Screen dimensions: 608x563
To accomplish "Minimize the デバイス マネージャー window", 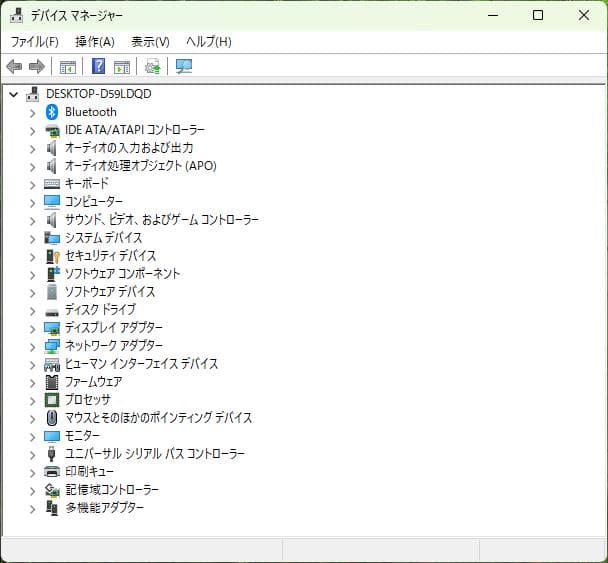I will coord(493,16).
